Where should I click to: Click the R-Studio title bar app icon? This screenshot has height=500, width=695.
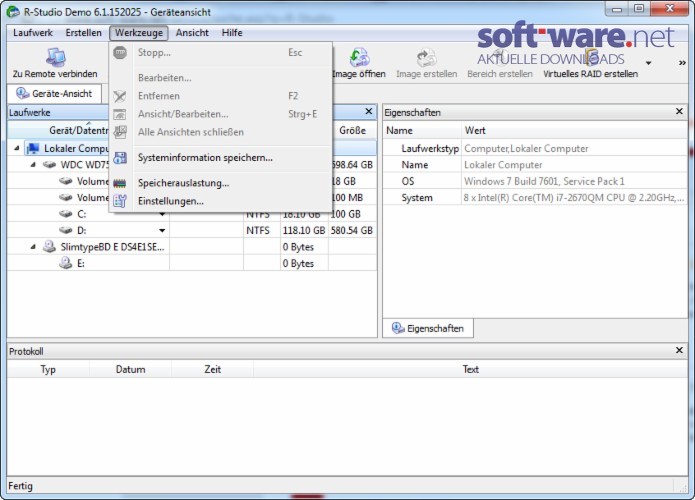click(13, 12)
